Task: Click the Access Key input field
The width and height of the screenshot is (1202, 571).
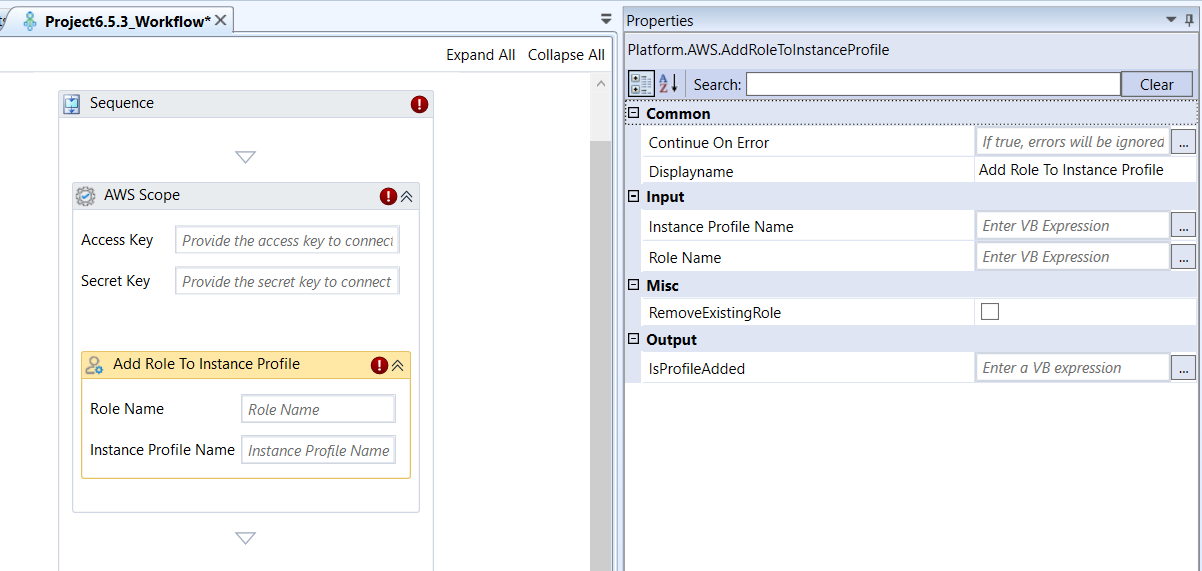Action: click(x=287, y=241)
